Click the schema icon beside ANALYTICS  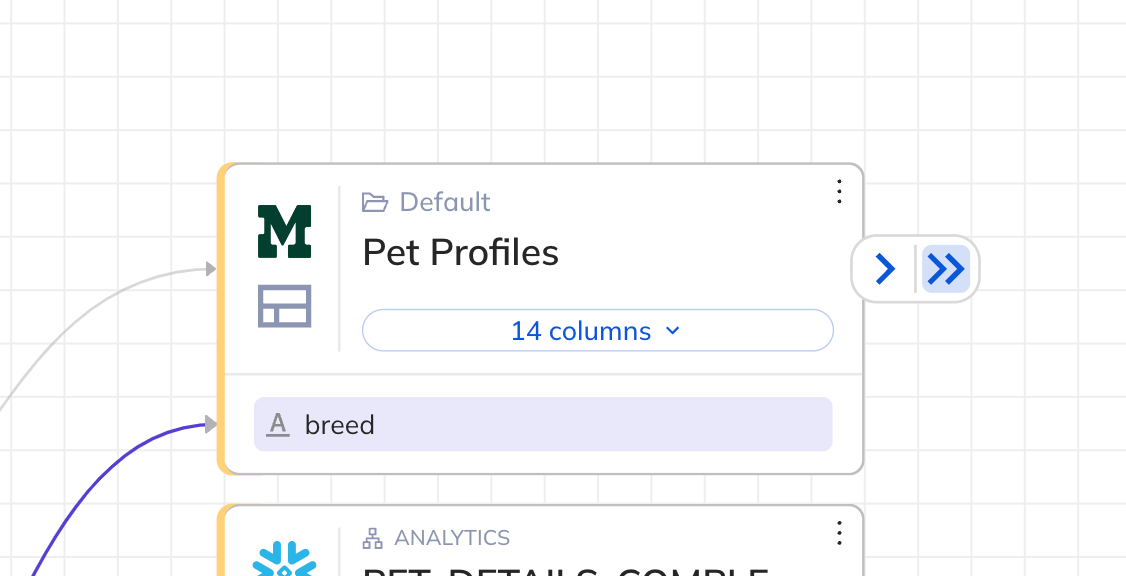pos(373,538)
